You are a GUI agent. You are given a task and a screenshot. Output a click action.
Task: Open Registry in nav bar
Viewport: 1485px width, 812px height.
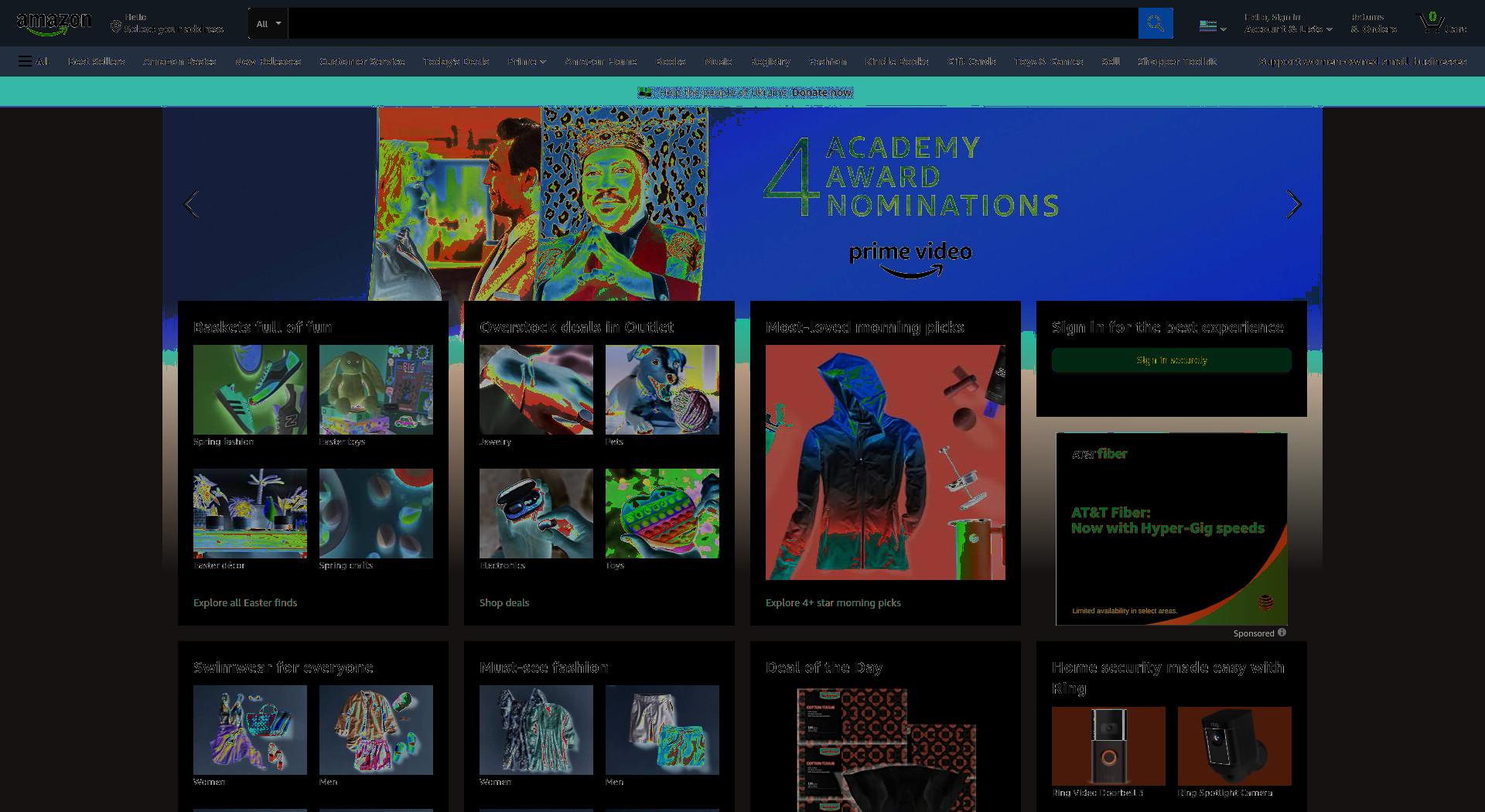pos(770,61)
